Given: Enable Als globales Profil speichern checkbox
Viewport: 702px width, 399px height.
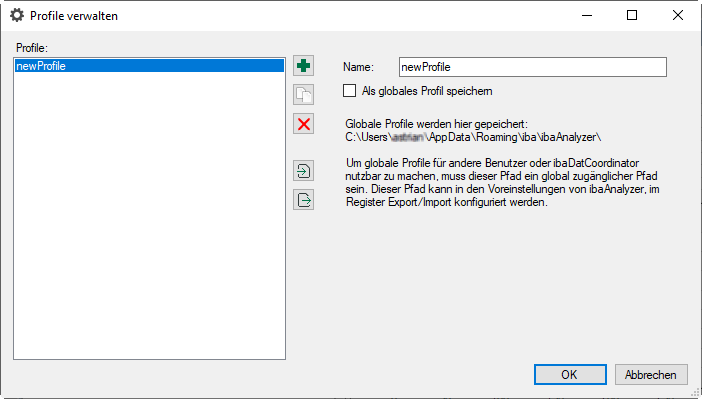Looking at the screenshot, I should (350, 91).
